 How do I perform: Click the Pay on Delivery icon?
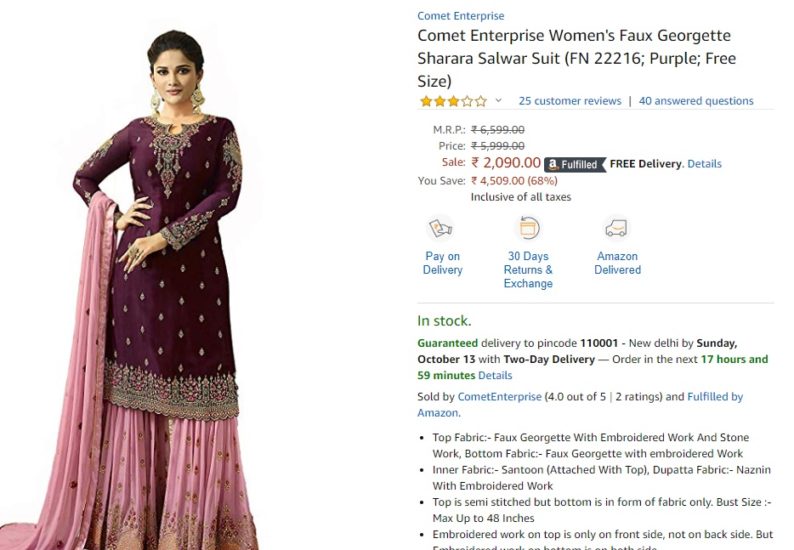(441, 228)
